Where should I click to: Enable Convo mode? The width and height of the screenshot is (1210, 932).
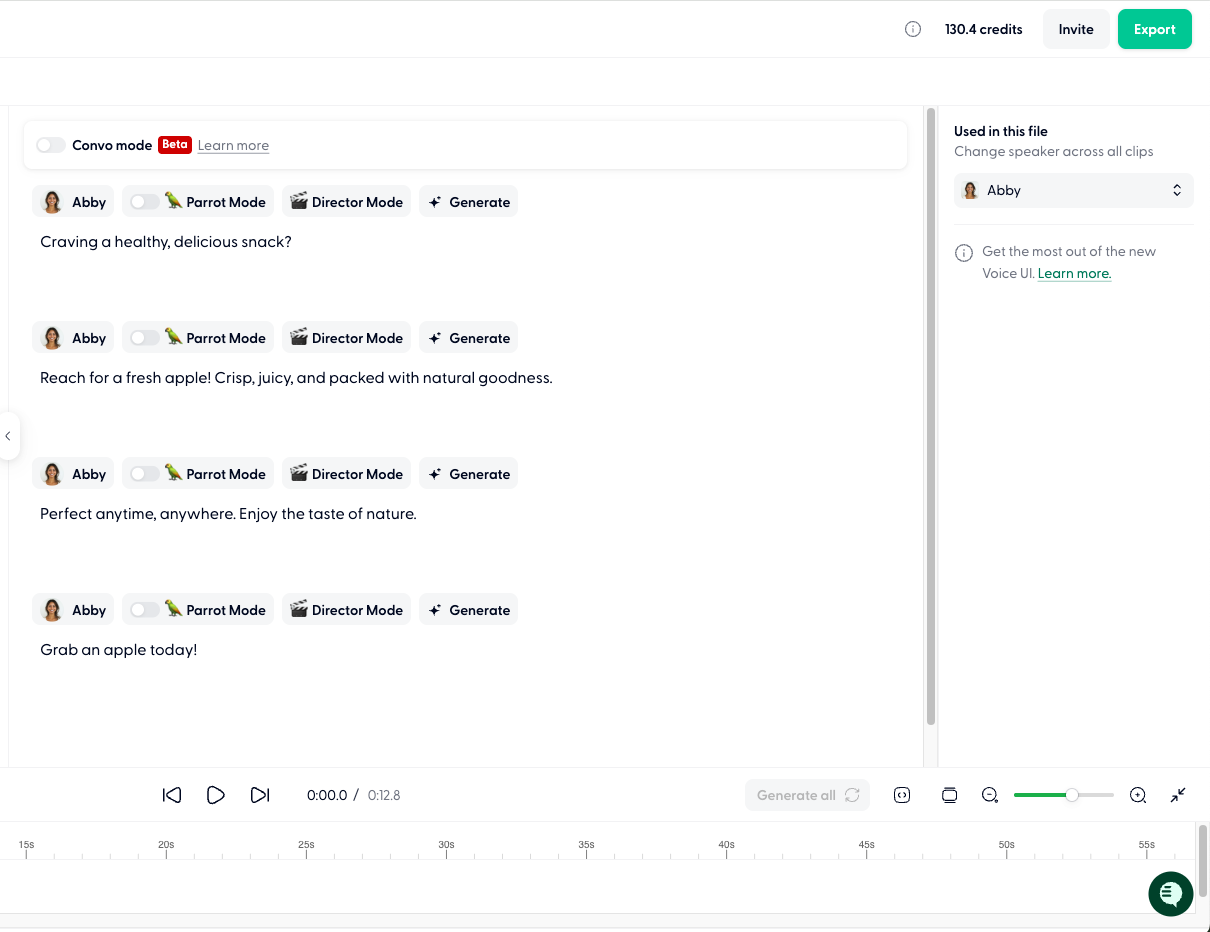[50, 145]
